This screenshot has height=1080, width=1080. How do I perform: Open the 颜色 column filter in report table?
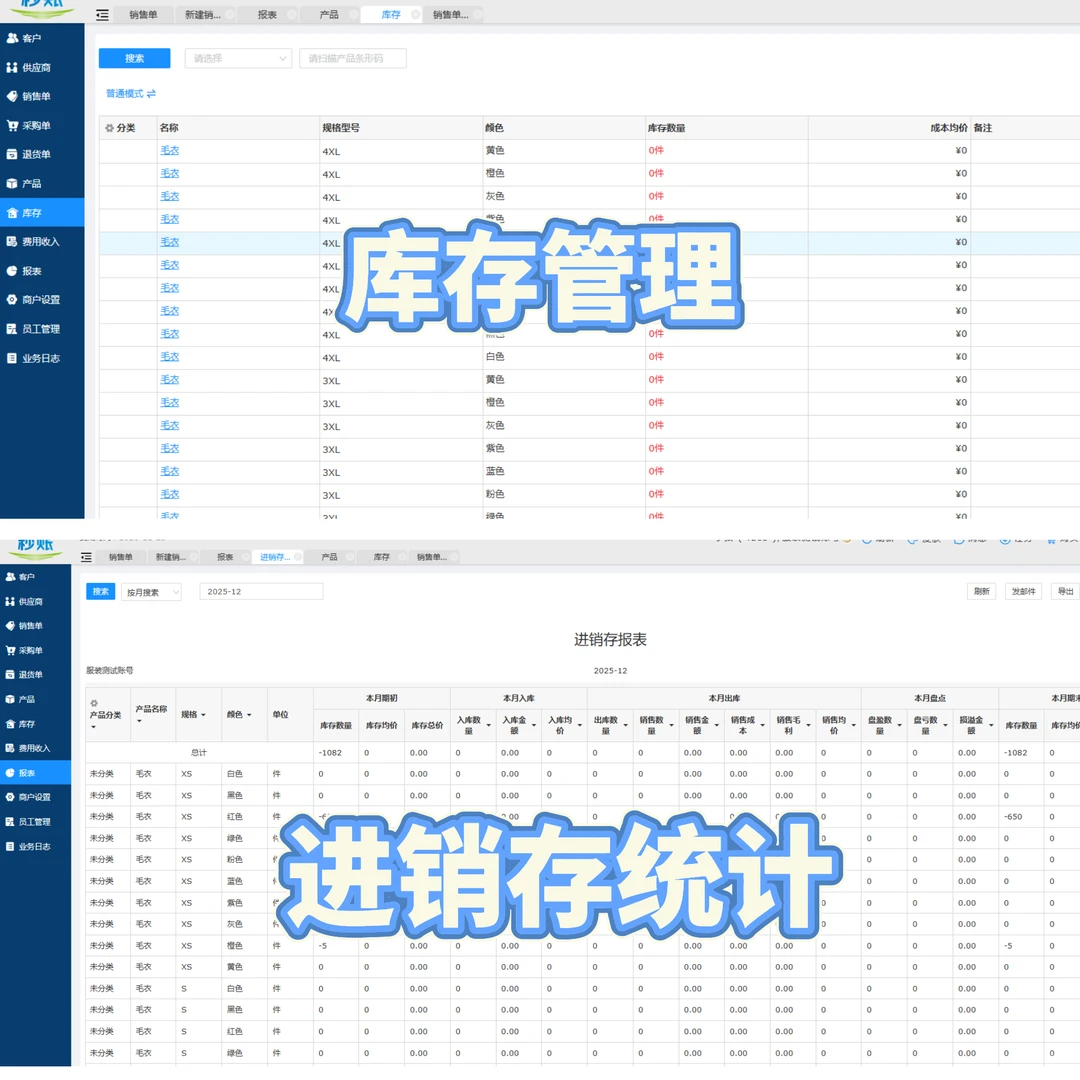(x=249, y=715)
